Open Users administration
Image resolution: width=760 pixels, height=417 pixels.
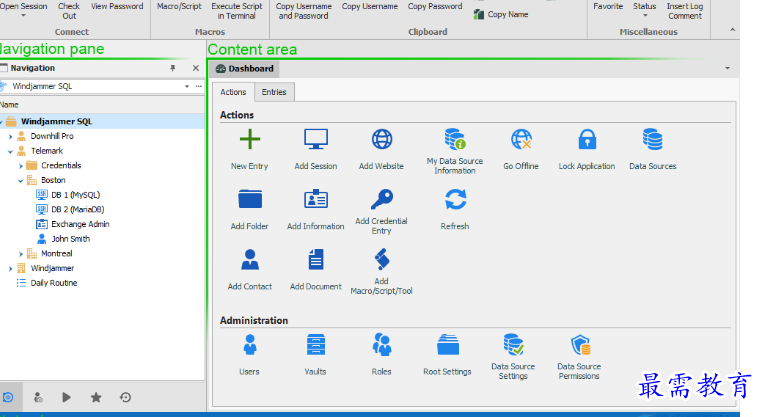250,345
